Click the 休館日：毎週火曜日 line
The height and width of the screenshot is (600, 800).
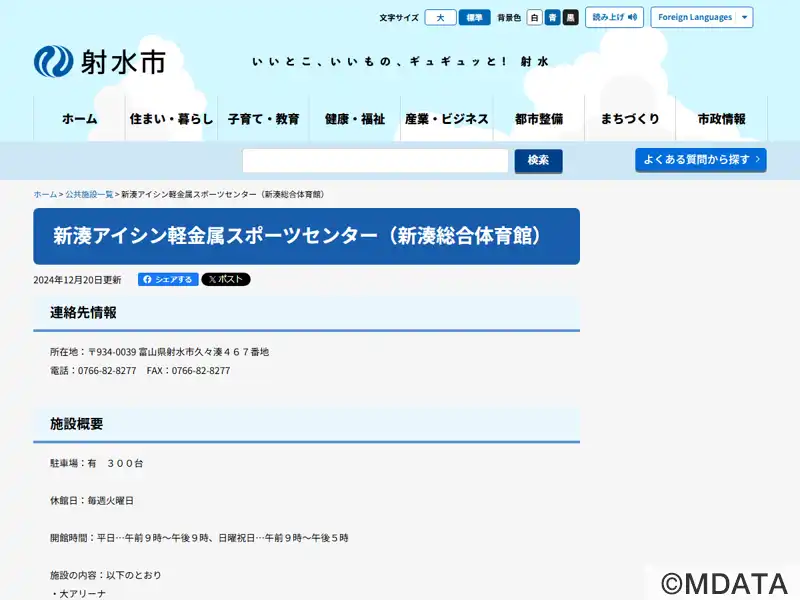(x=92, y=501)
